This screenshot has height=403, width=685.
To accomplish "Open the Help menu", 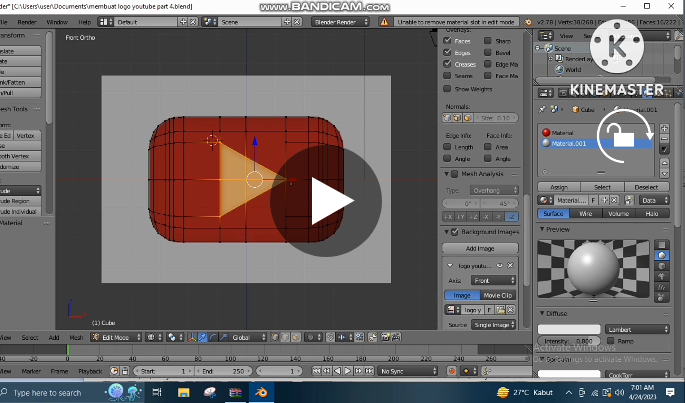I will [84, 22].
